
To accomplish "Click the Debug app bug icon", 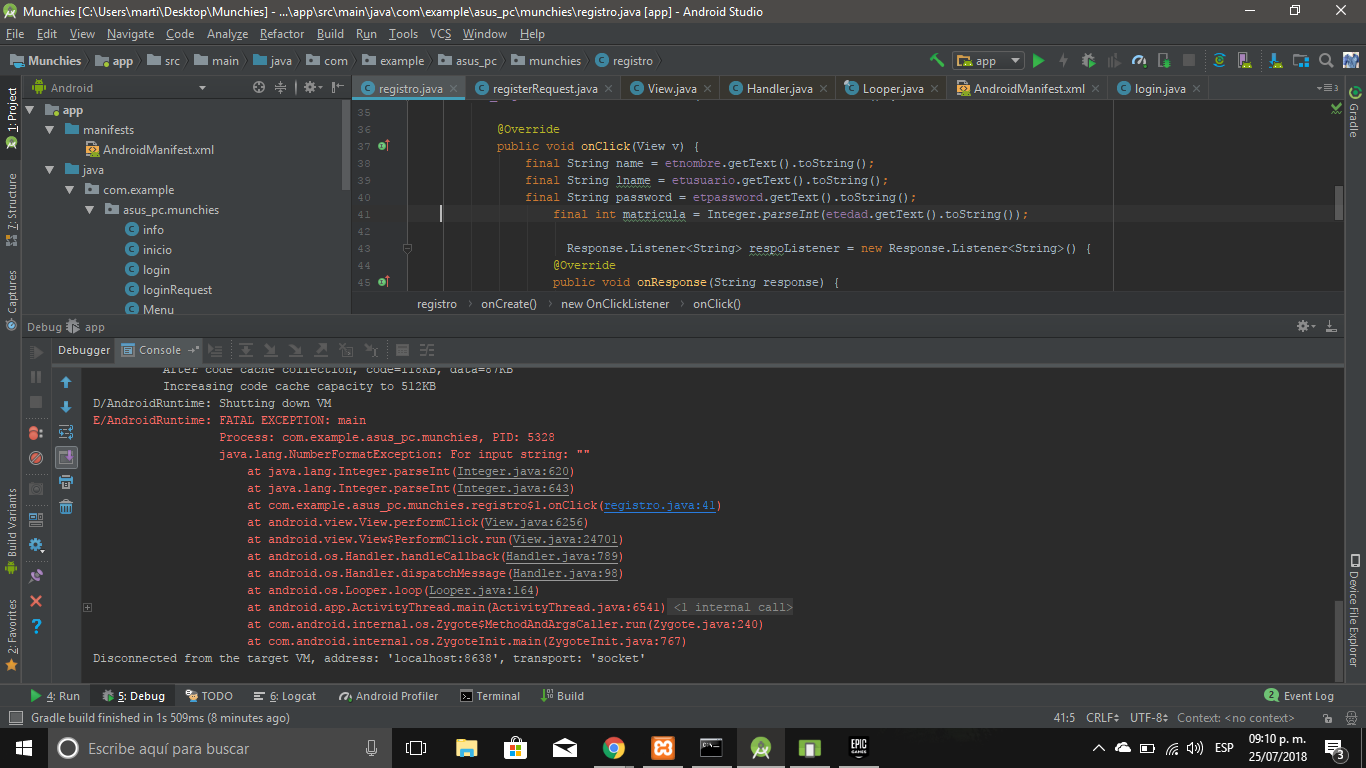I will pyautogui.click(x=1088, y=60).
